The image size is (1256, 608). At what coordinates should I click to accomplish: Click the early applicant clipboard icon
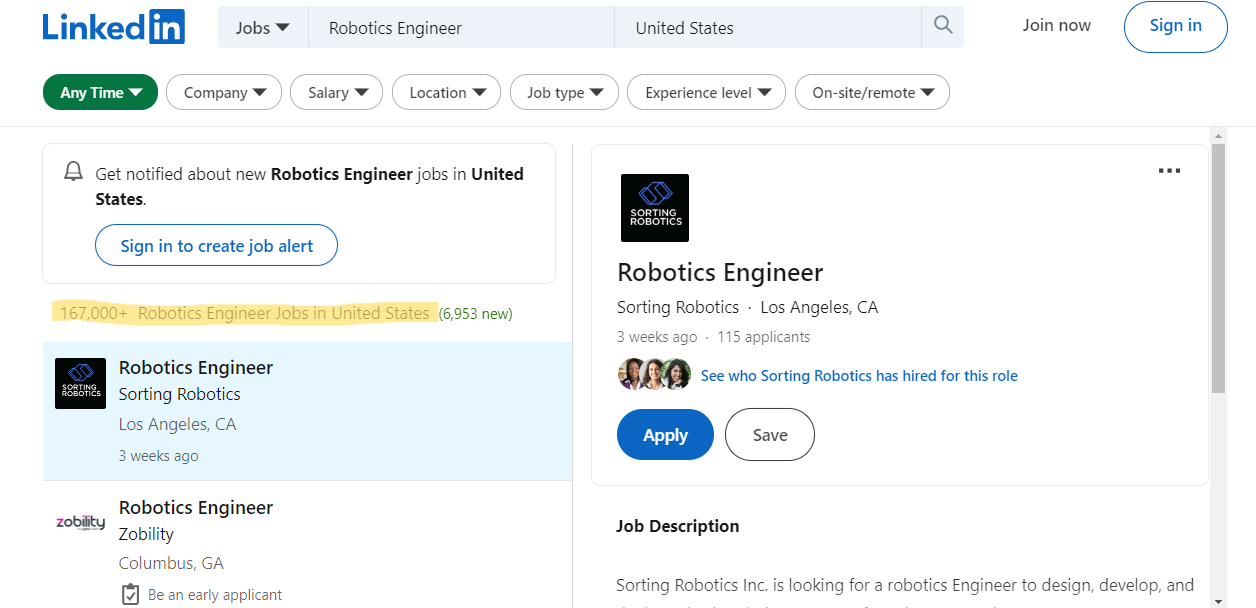click(x=130, y=594)
